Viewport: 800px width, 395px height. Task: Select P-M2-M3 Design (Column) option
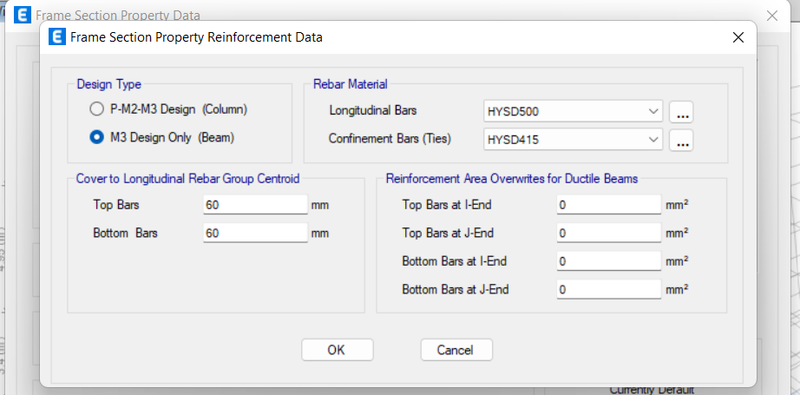[96, 109]
